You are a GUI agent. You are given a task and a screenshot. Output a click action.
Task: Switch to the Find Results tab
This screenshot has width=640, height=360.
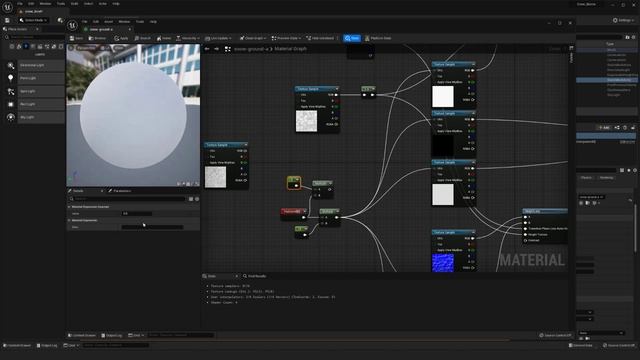pyautogui.click(x=254, y=276)
